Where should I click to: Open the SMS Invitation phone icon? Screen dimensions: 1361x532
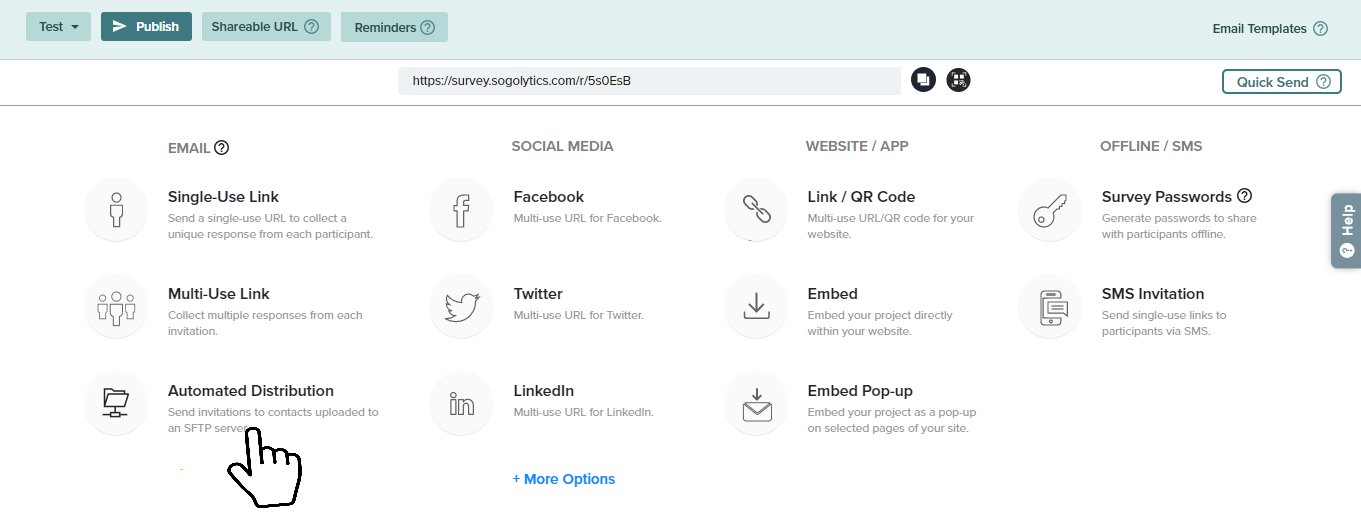pos(1049,307)
